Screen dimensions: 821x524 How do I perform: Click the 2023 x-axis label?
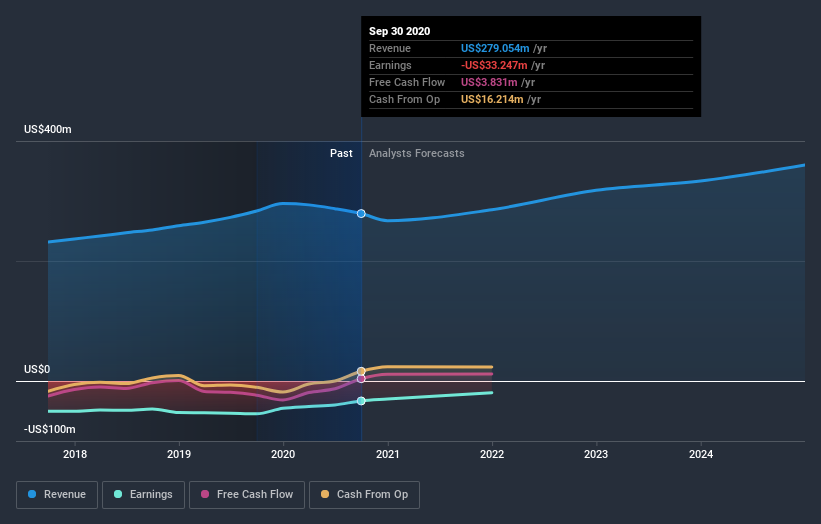[x=596, y=454]
